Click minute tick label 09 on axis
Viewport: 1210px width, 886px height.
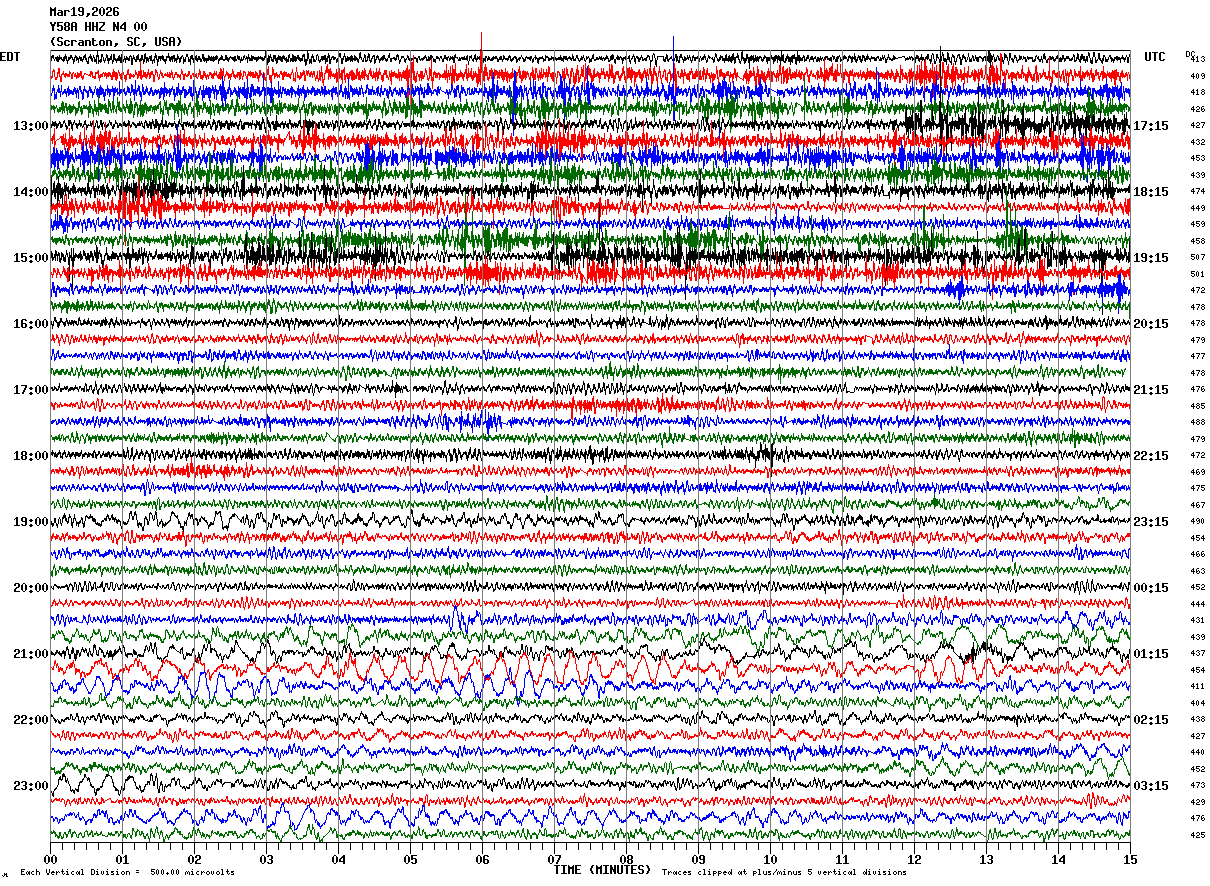(x=698, y=859)
